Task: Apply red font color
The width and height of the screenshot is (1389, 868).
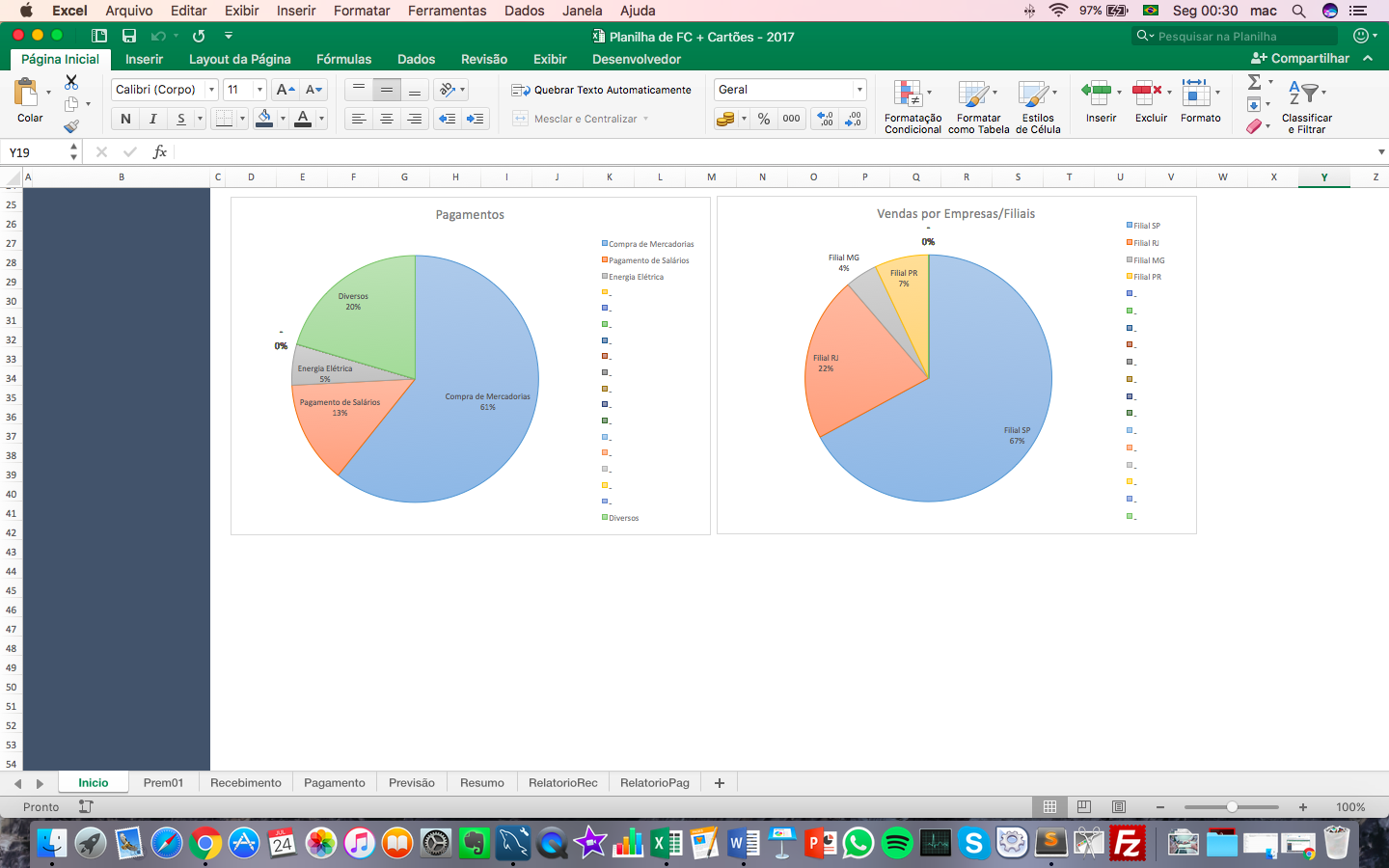Action: 303,119
